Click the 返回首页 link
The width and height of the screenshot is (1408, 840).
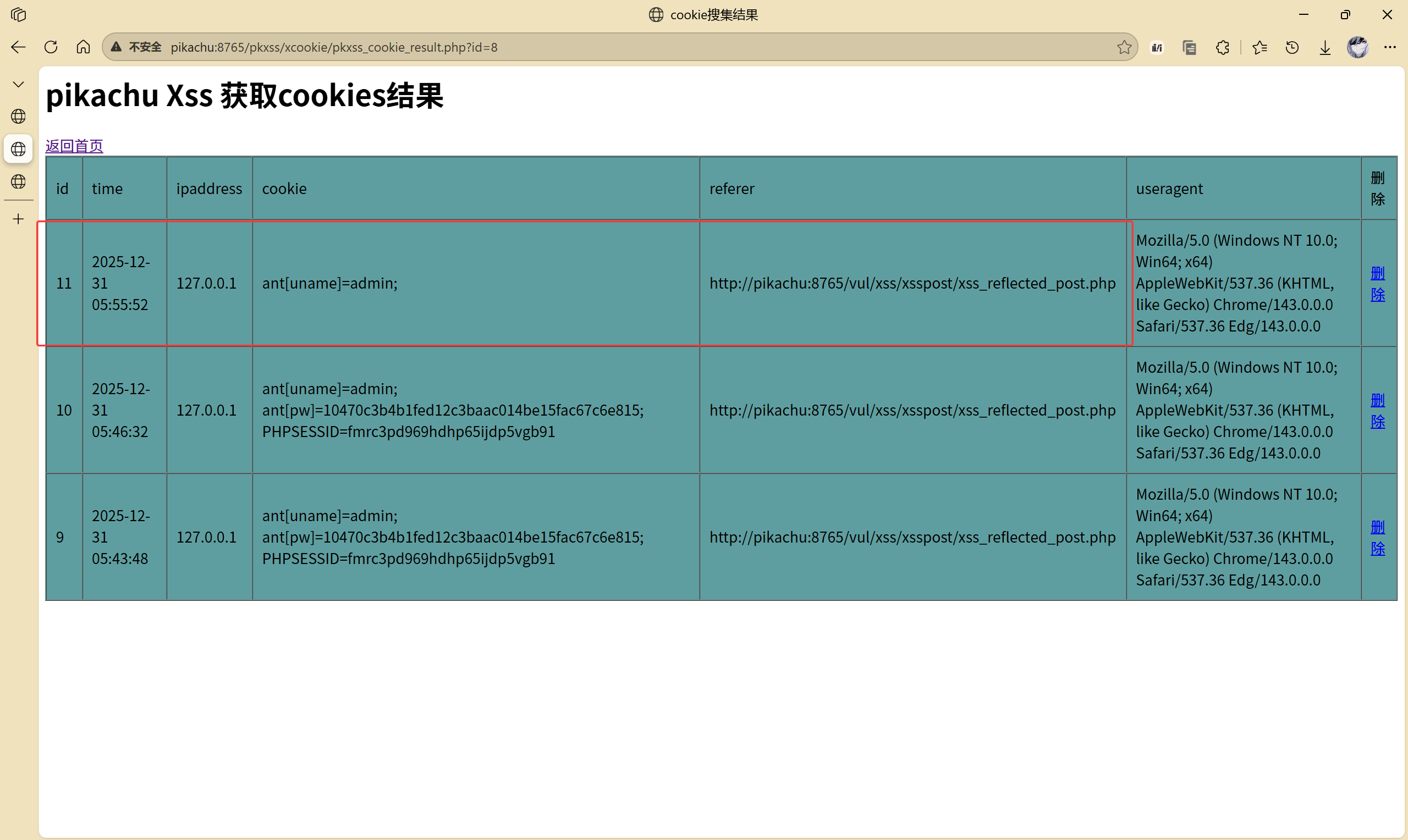(74, 146)
